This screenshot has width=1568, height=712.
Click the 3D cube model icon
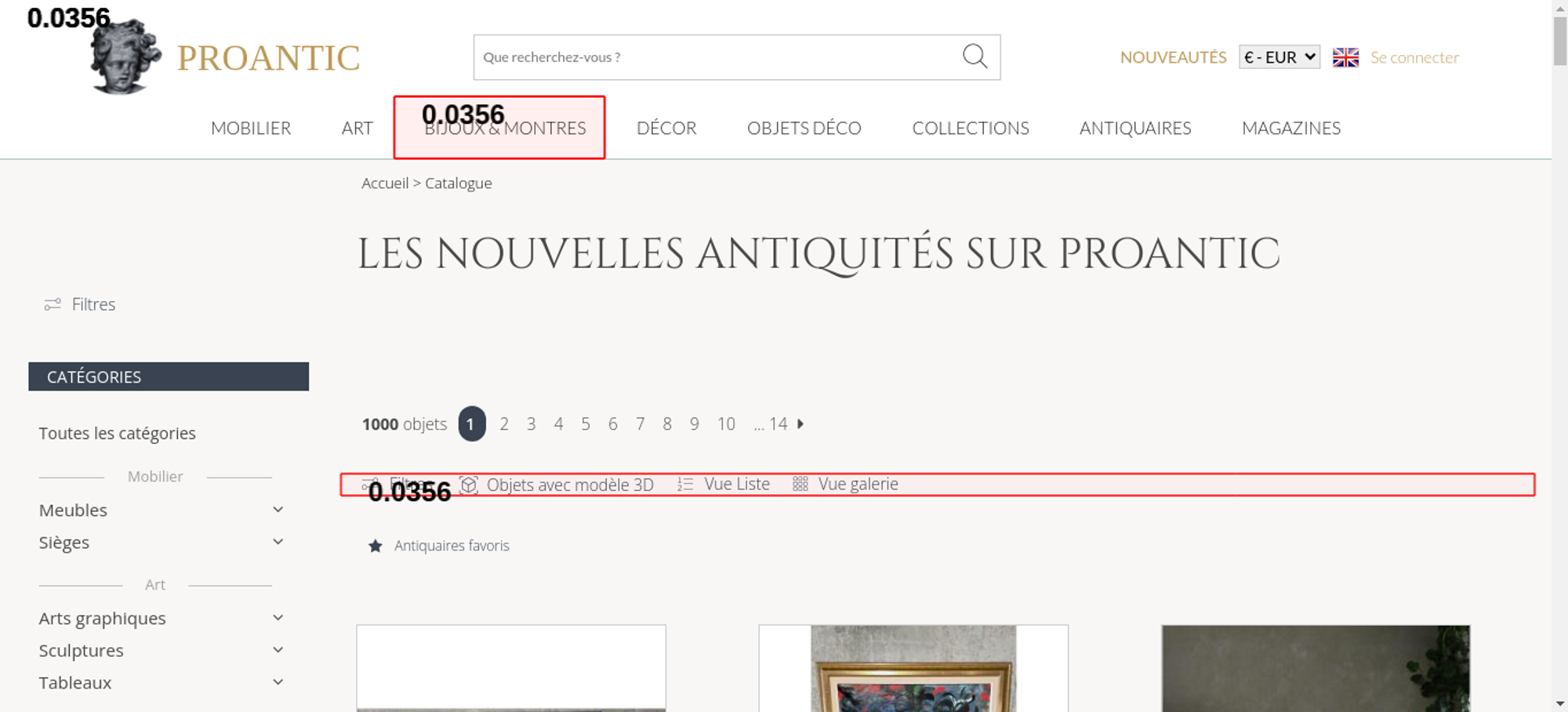tap(469, 485)
